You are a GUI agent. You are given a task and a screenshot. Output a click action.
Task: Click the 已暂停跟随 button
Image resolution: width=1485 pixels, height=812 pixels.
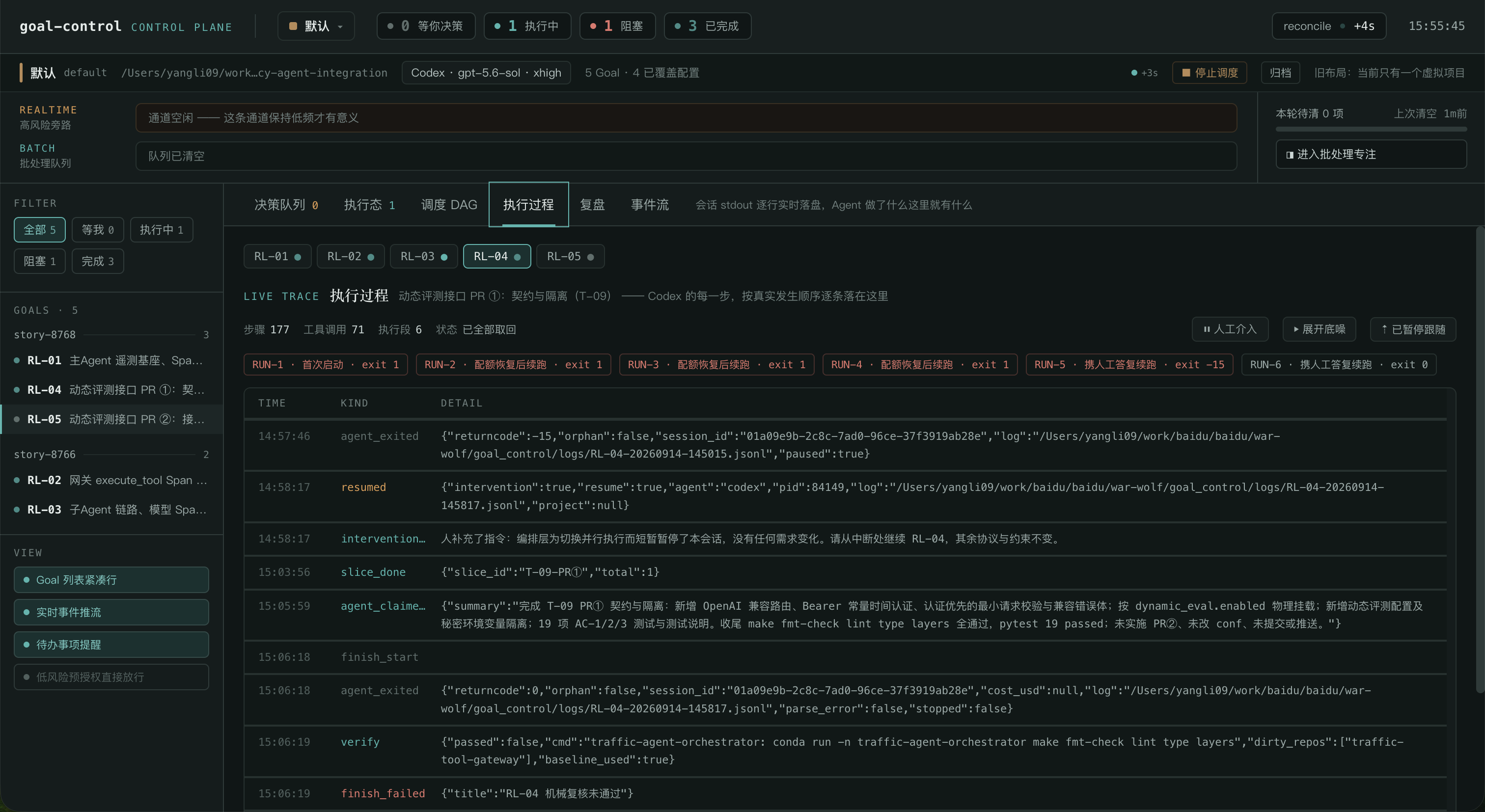tap(1413, 329)
